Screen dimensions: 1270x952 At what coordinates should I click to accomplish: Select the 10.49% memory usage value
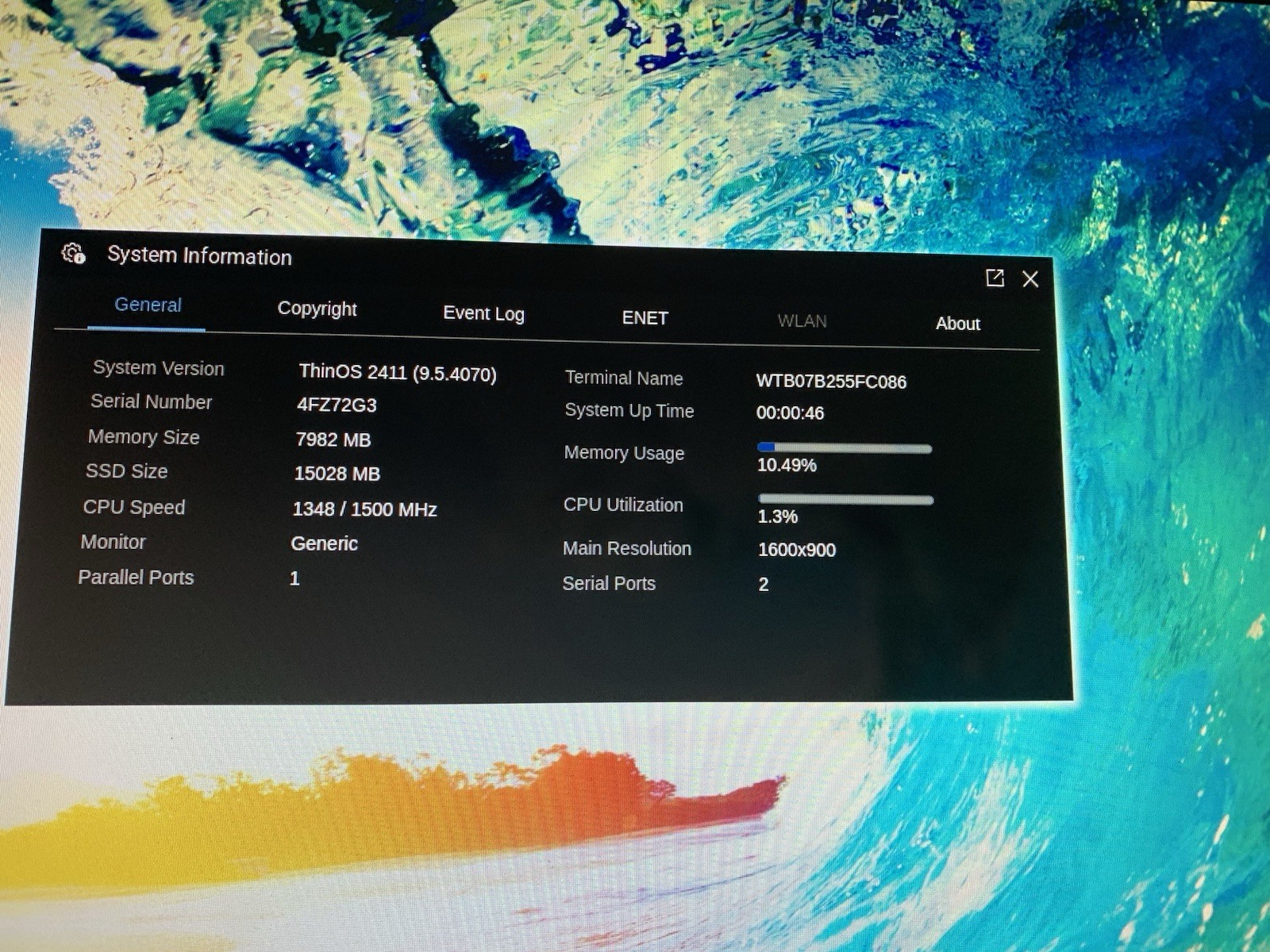[x=786, y=466]
